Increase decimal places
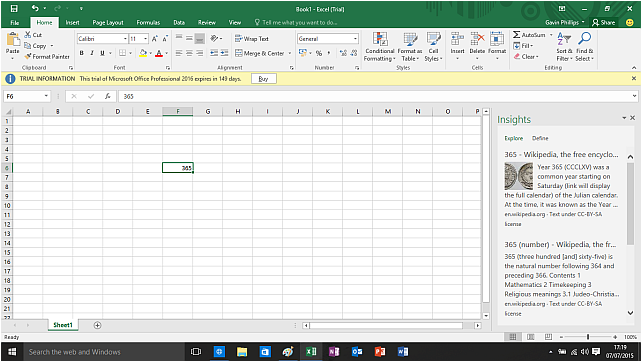641x361 pixels. coord(343,53)
